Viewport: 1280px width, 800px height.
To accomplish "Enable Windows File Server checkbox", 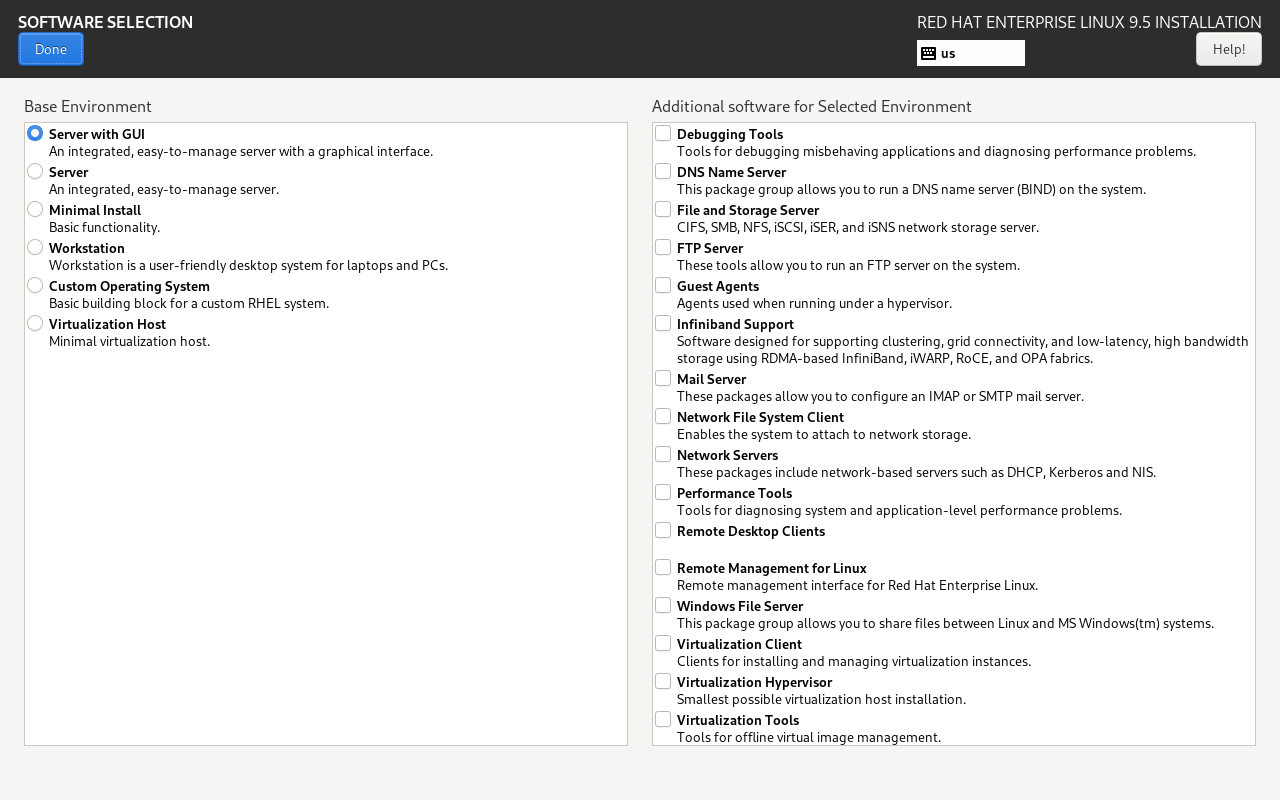I will [663, 605].
